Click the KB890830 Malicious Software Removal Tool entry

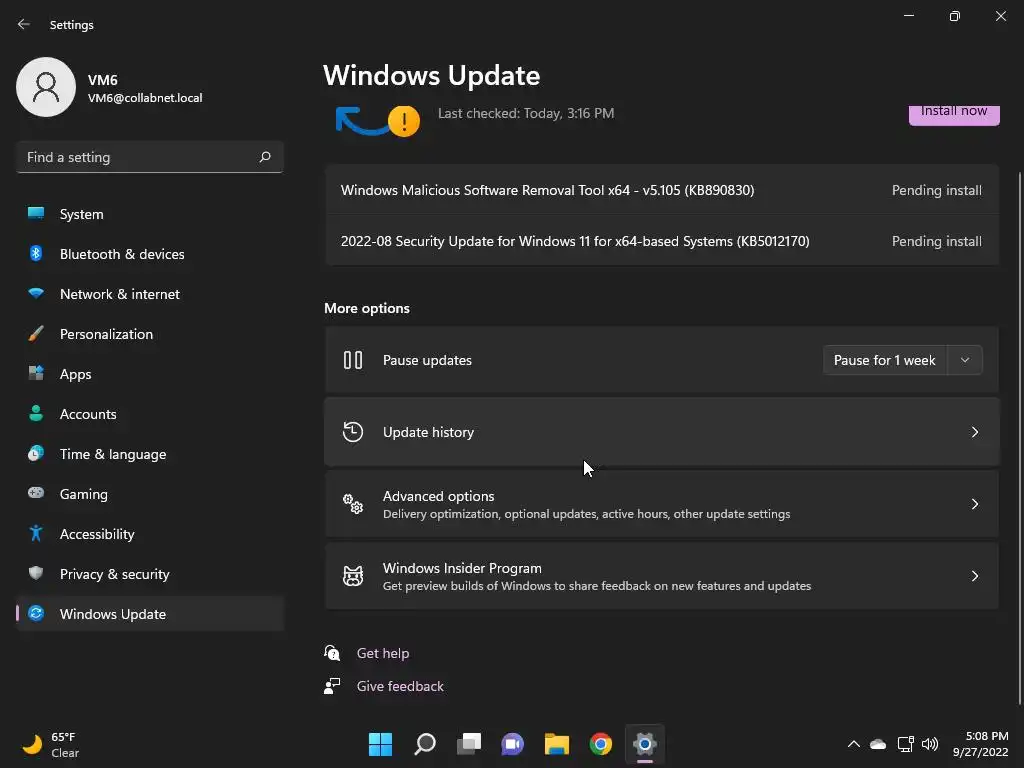pyautogui.click(x=662, y=190)
